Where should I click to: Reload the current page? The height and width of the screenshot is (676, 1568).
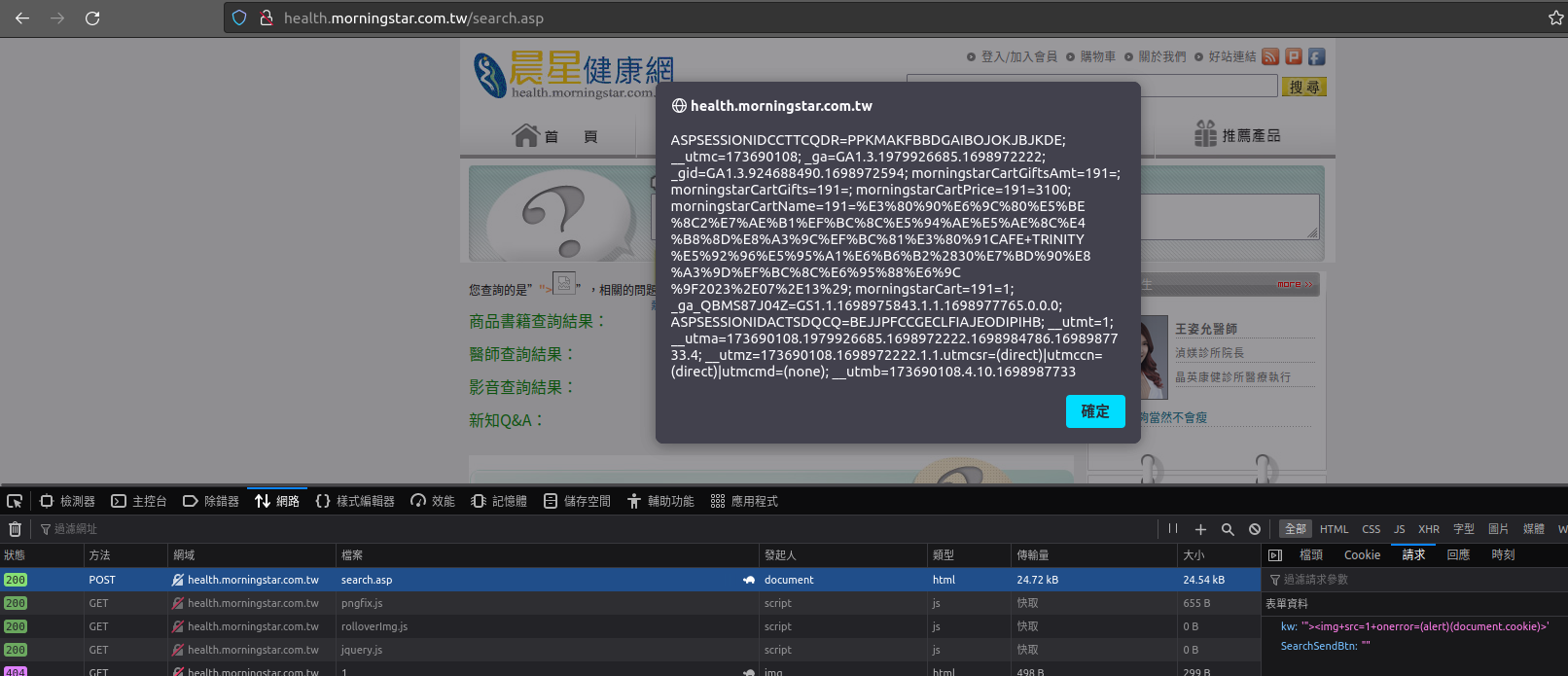tap(92, 18)
